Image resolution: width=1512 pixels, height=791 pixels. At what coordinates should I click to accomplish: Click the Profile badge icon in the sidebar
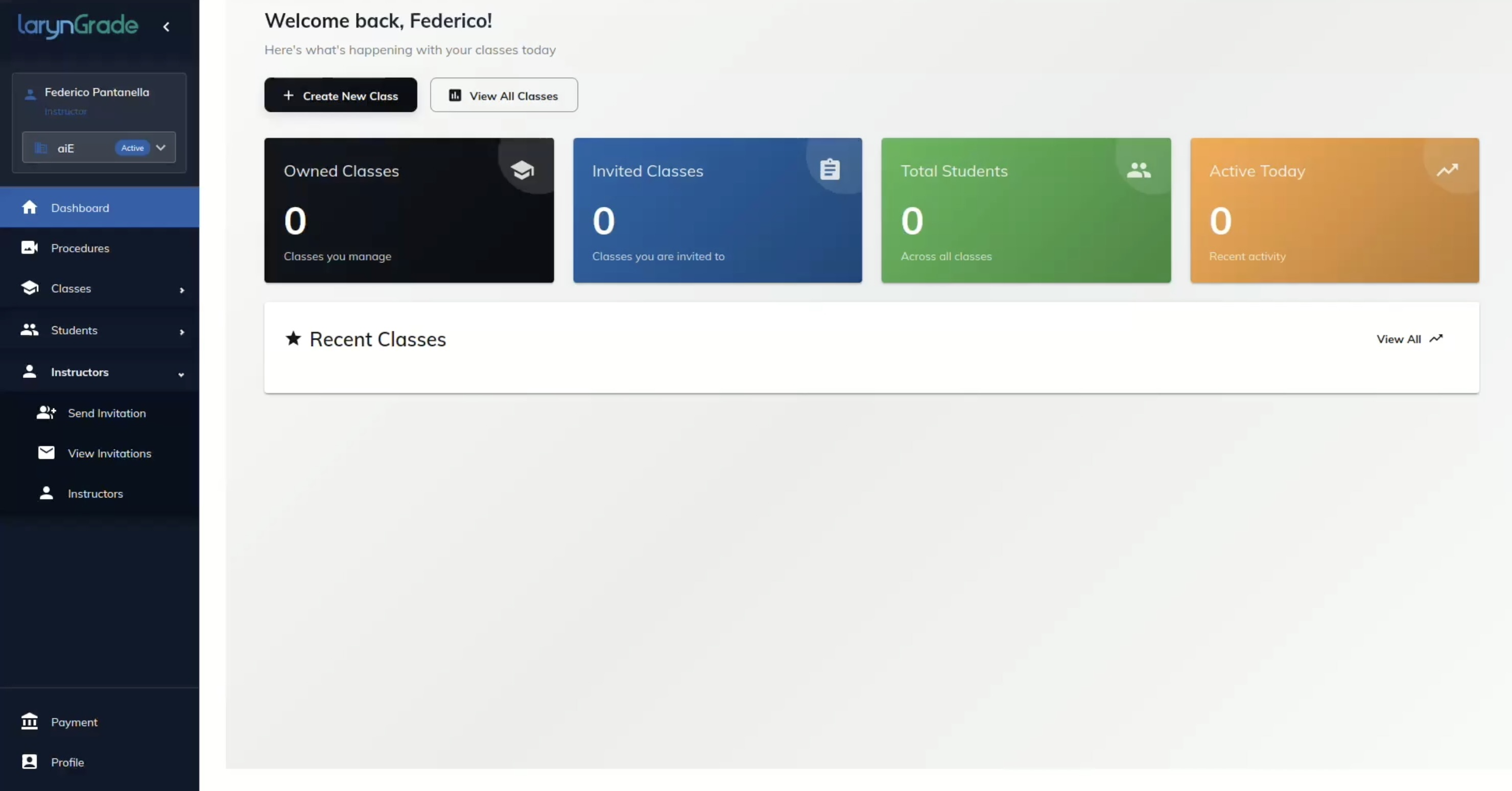coord(29,762)
